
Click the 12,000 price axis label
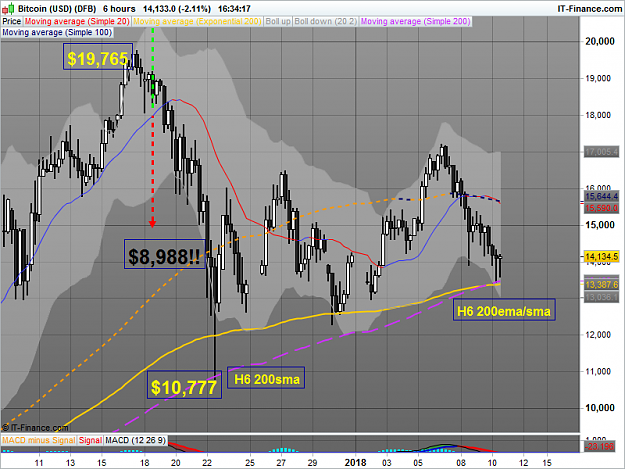coord(598,335)
